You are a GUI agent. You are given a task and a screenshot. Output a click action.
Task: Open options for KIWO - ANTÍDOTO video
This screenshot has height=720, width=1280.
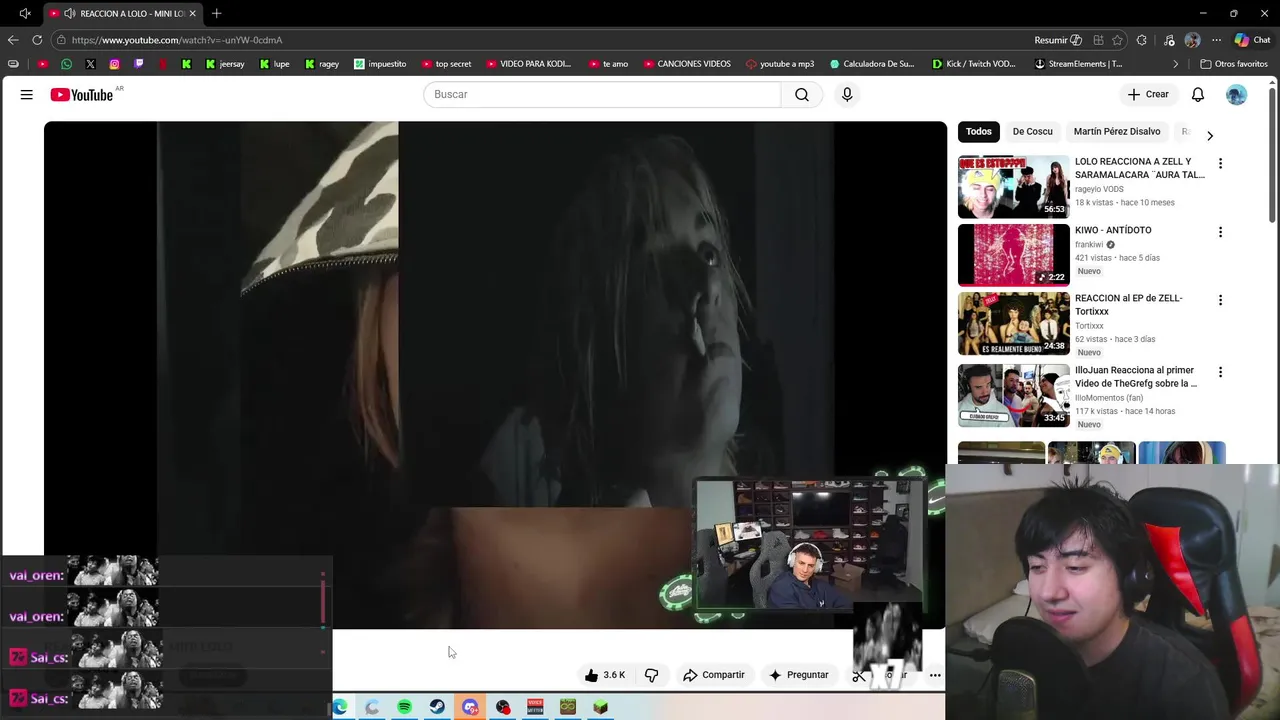click(x=1220, y=232)
